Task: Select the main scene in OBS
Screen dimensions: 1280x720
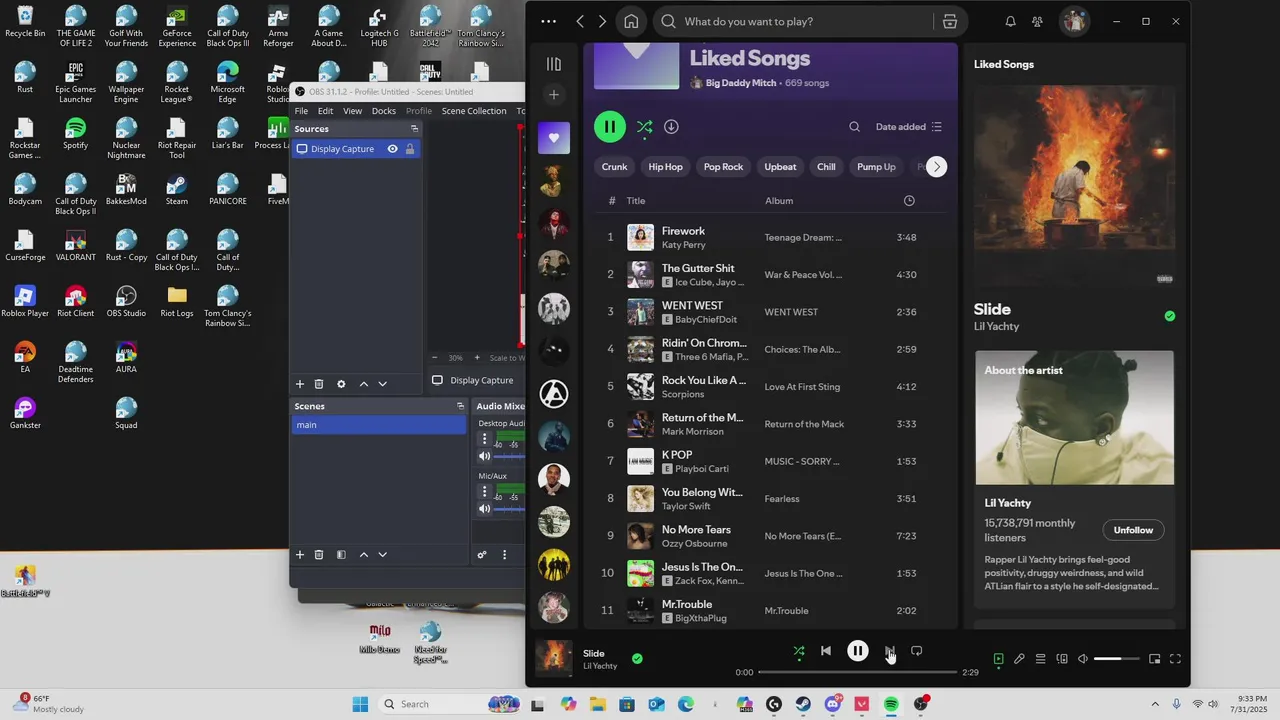Action: click(379, 425)
